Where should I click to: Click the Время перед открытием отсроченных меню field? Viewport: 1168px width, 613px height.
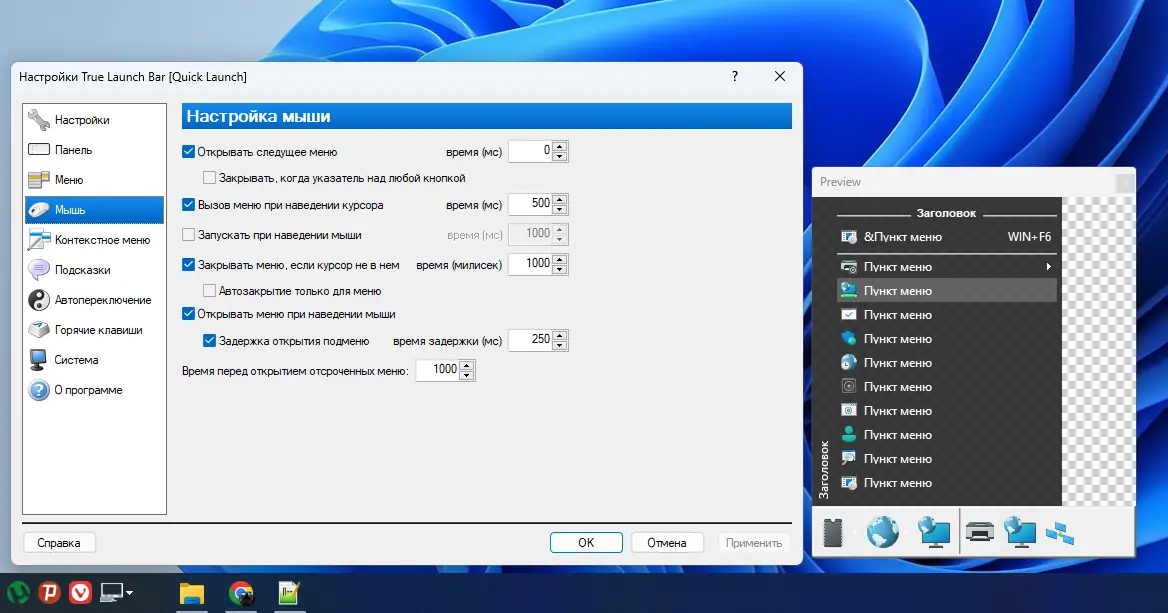[438, 370]
